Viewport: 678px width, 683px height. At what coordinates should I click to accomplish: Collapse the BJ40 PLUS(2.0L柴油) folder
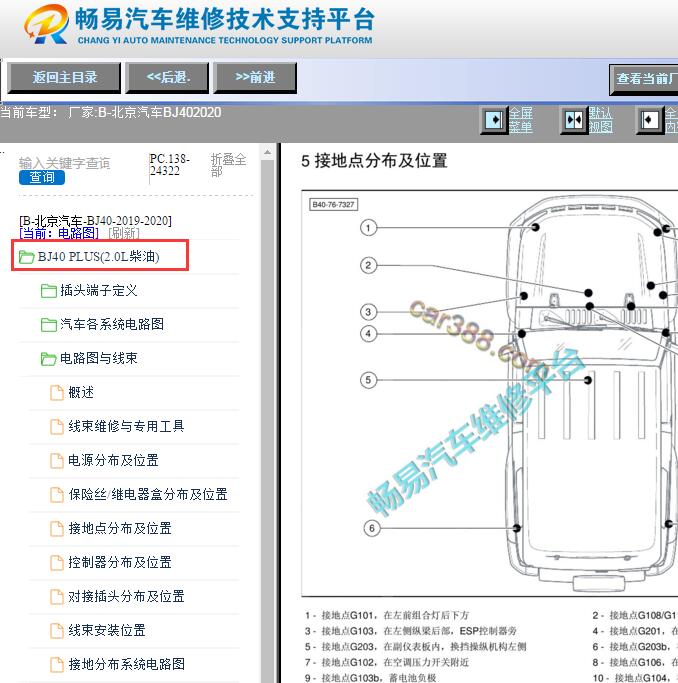(x=98, y=256)
